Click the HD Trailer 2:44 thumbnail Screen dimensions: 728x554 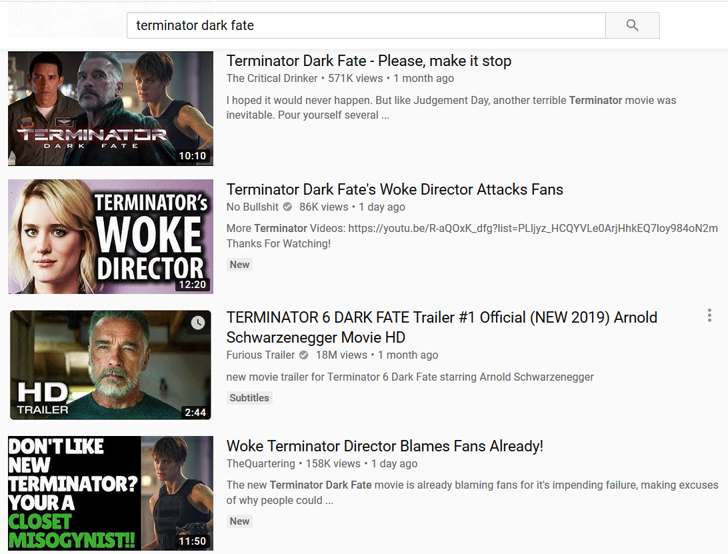coord(110,365)
